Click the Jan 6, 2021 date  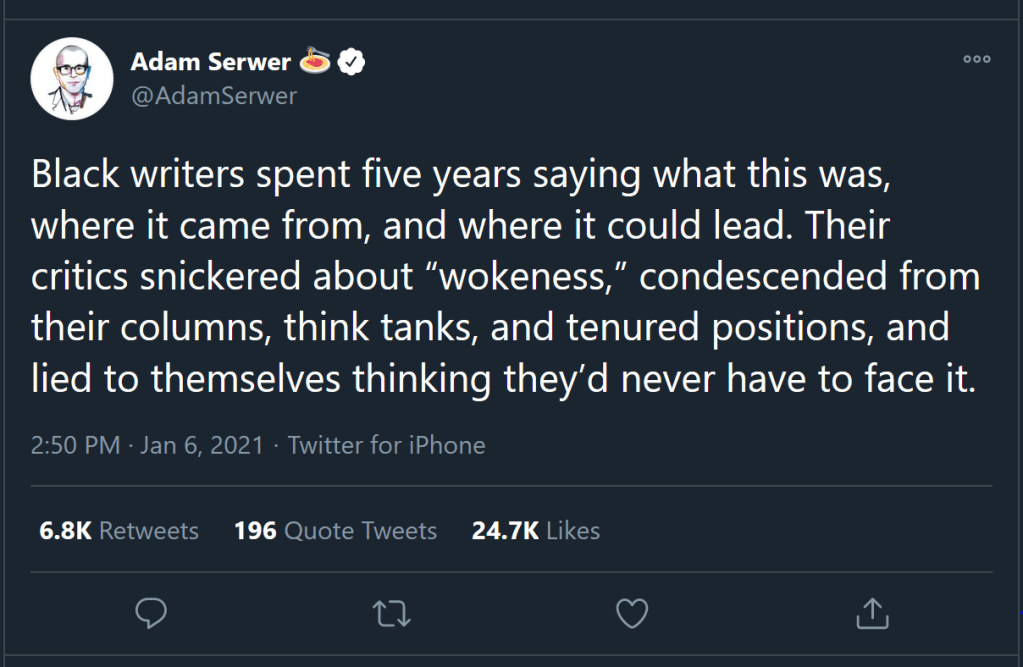tap(201, 445)
